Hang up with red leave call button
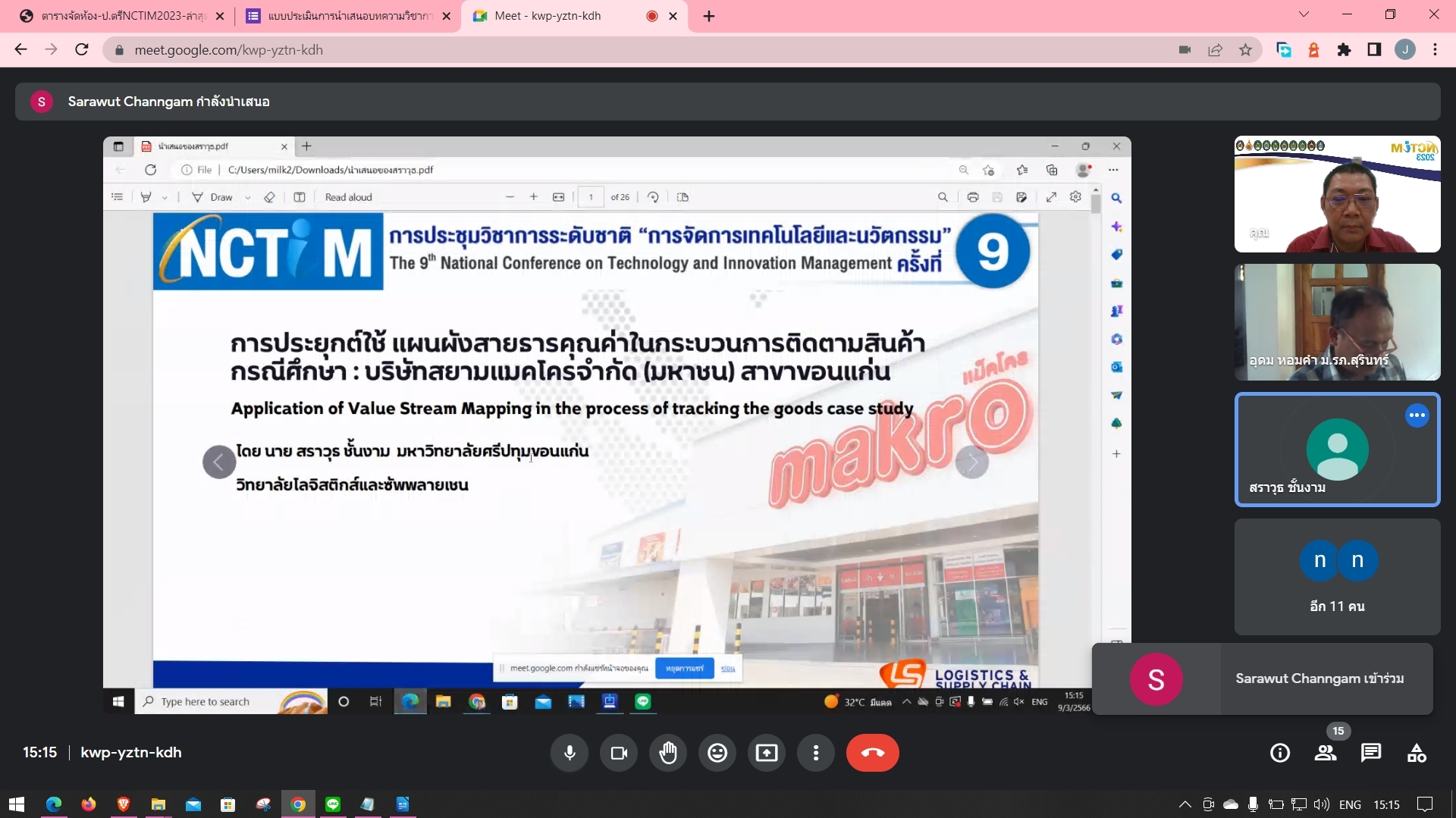1456x818 pixels. pos(872,753)
